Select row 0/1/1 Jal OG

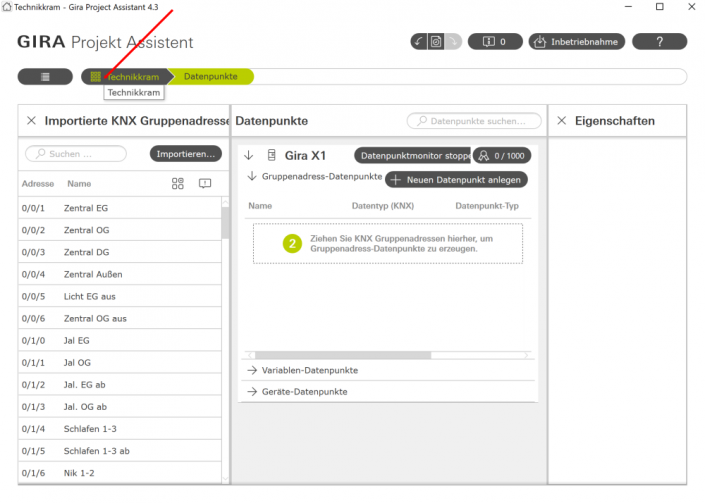click(x=120, y=362)
